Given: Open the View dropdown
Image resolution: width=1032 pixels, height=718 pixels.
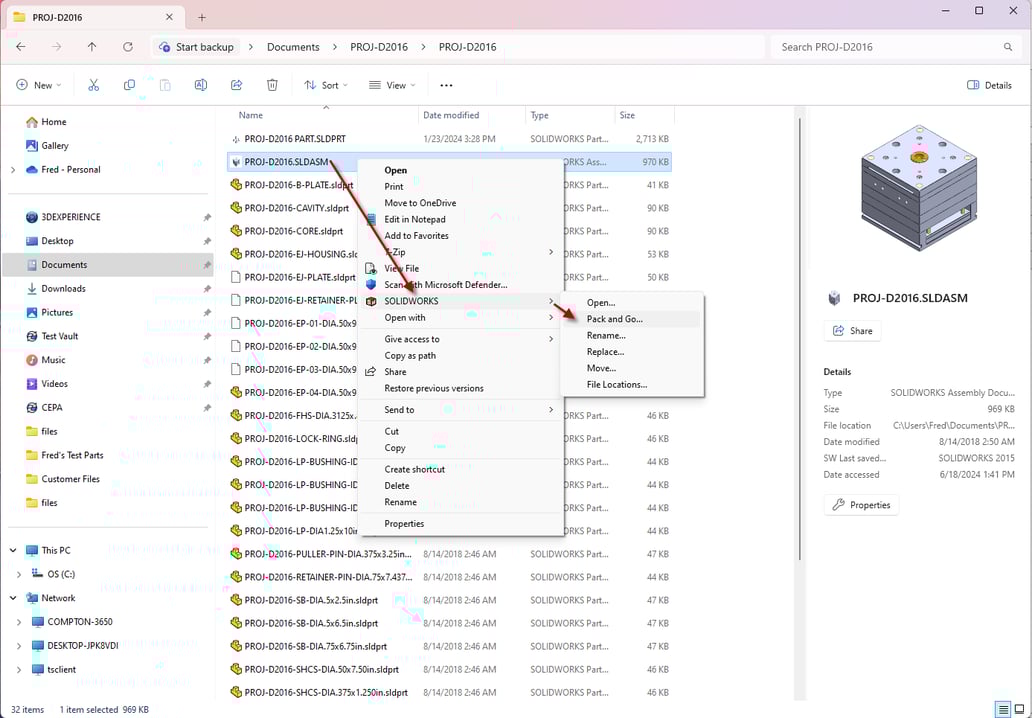Looking at the screenshot, I should (x=391, y=85).
